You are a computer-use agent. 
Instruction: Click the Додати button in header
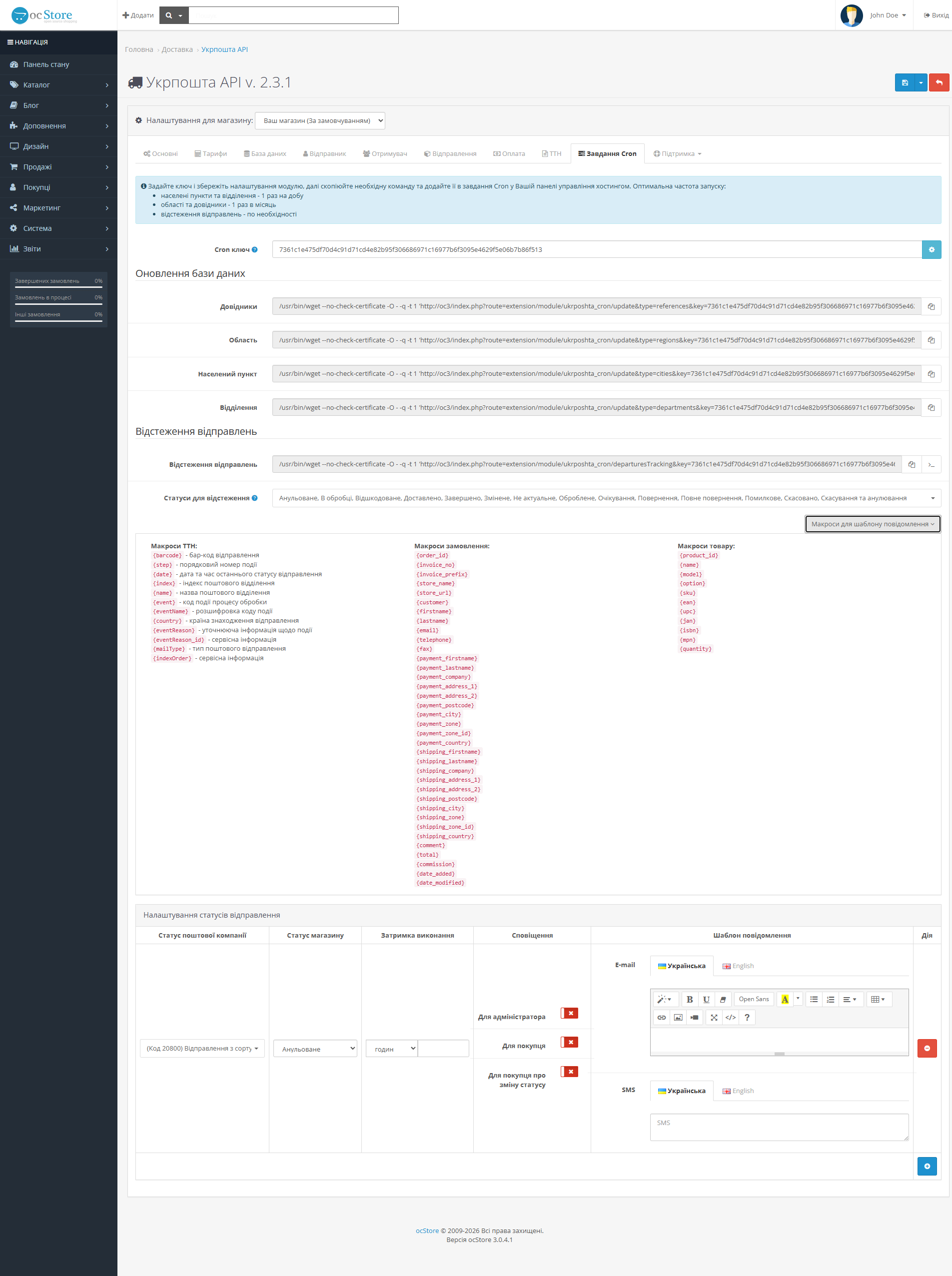138,15
